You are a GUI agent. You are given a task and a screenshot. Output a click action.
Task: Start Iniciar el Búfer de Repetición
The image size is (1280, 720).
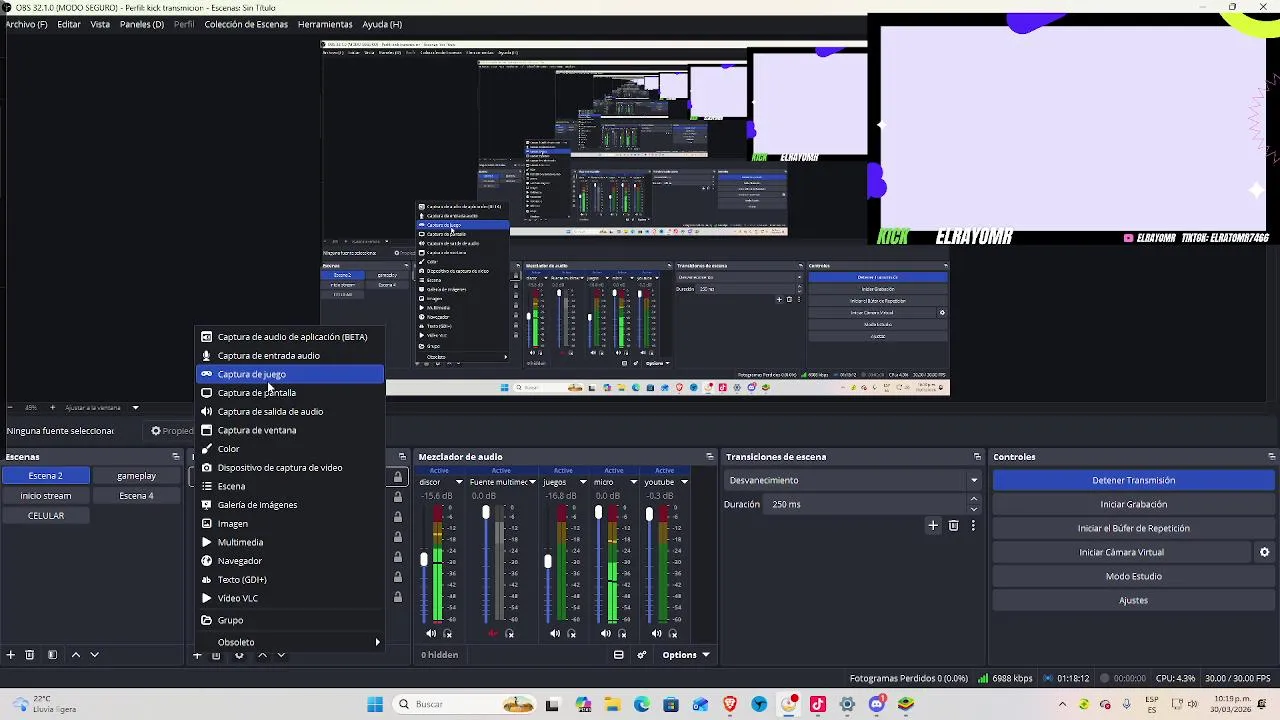(x=1133, y=528)
